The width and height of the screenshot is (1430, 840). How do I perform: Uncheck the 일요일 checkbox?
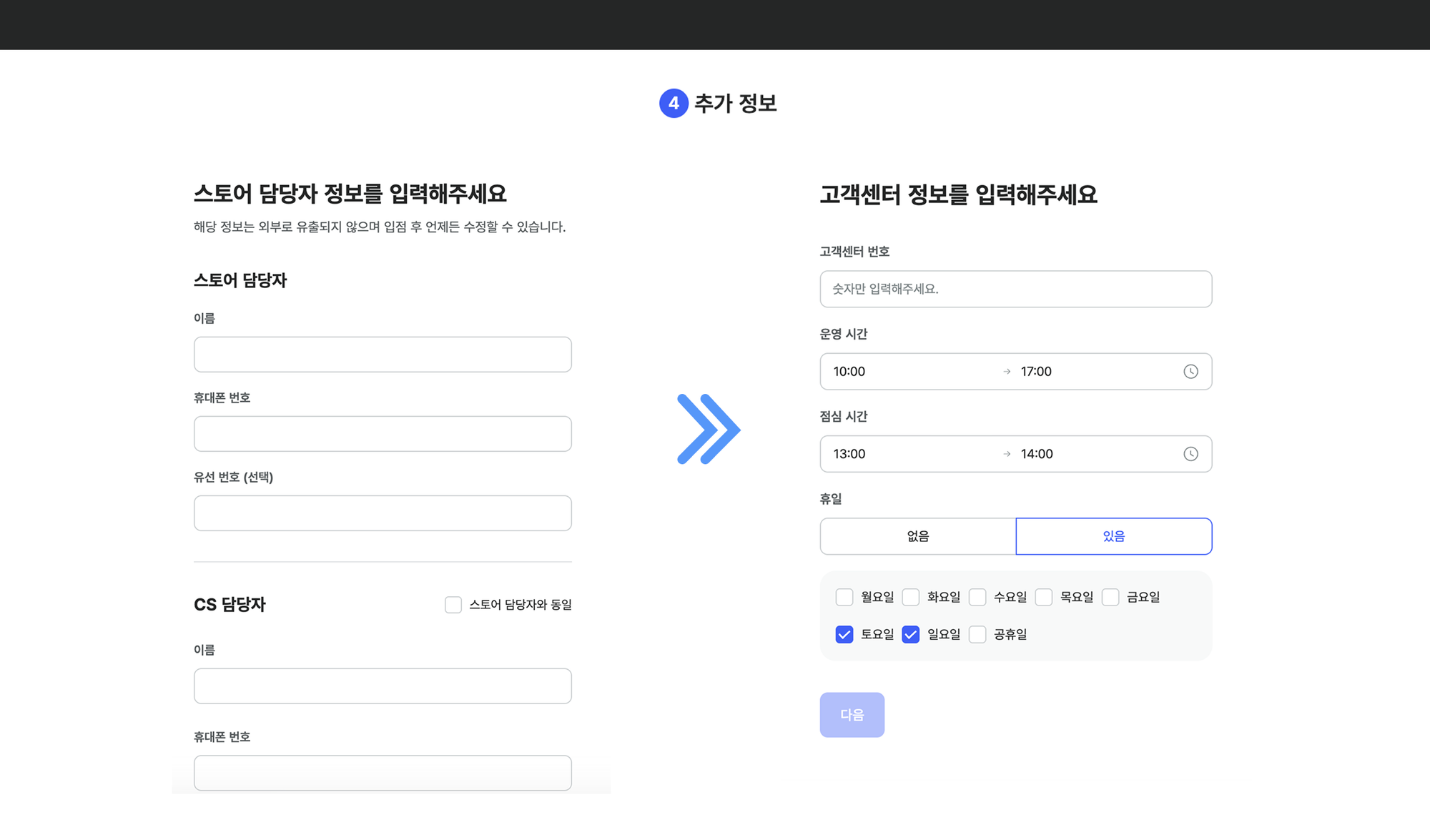(911, 633)
